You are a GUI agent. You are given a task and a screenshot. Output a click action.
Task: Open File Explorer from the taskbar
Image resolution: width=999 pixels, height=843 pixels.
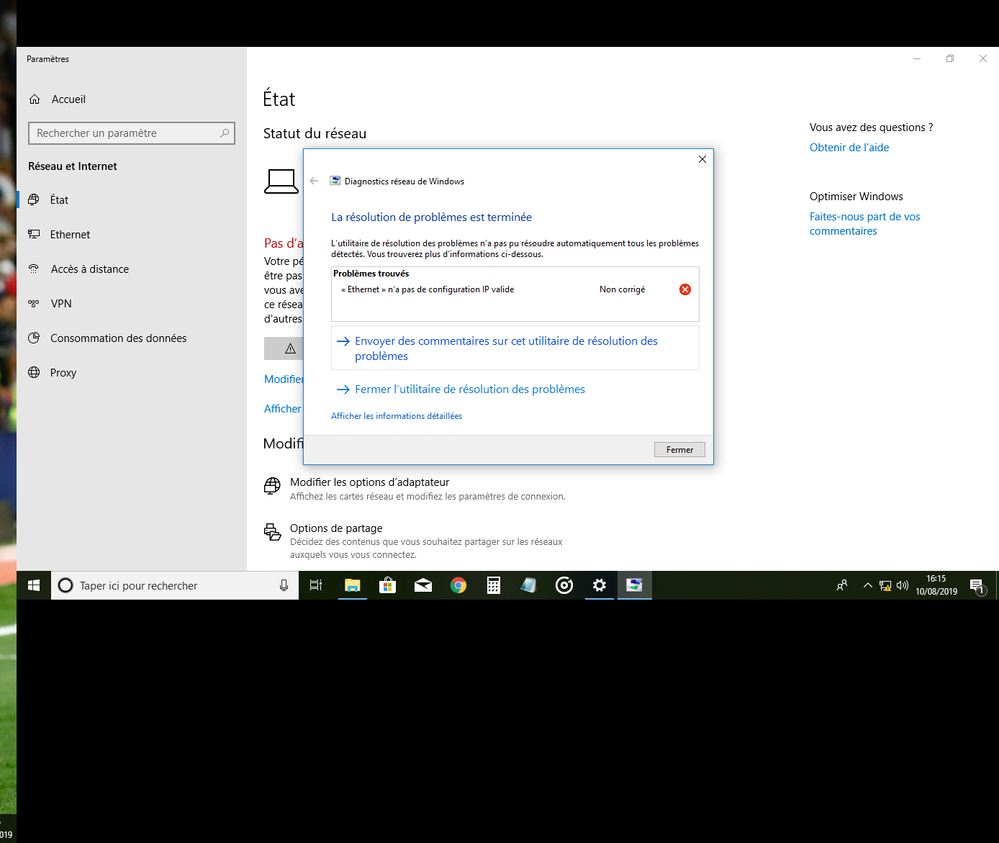(352, 586)
